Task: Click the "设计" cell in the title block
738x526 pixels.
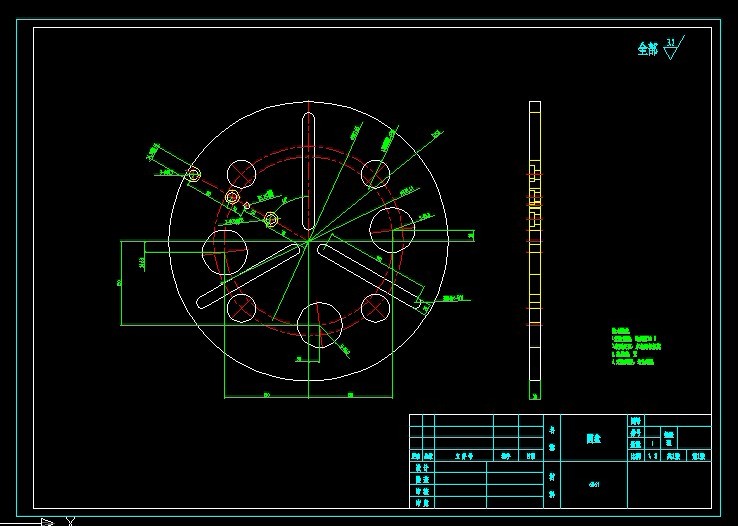Action: point(422,468)
